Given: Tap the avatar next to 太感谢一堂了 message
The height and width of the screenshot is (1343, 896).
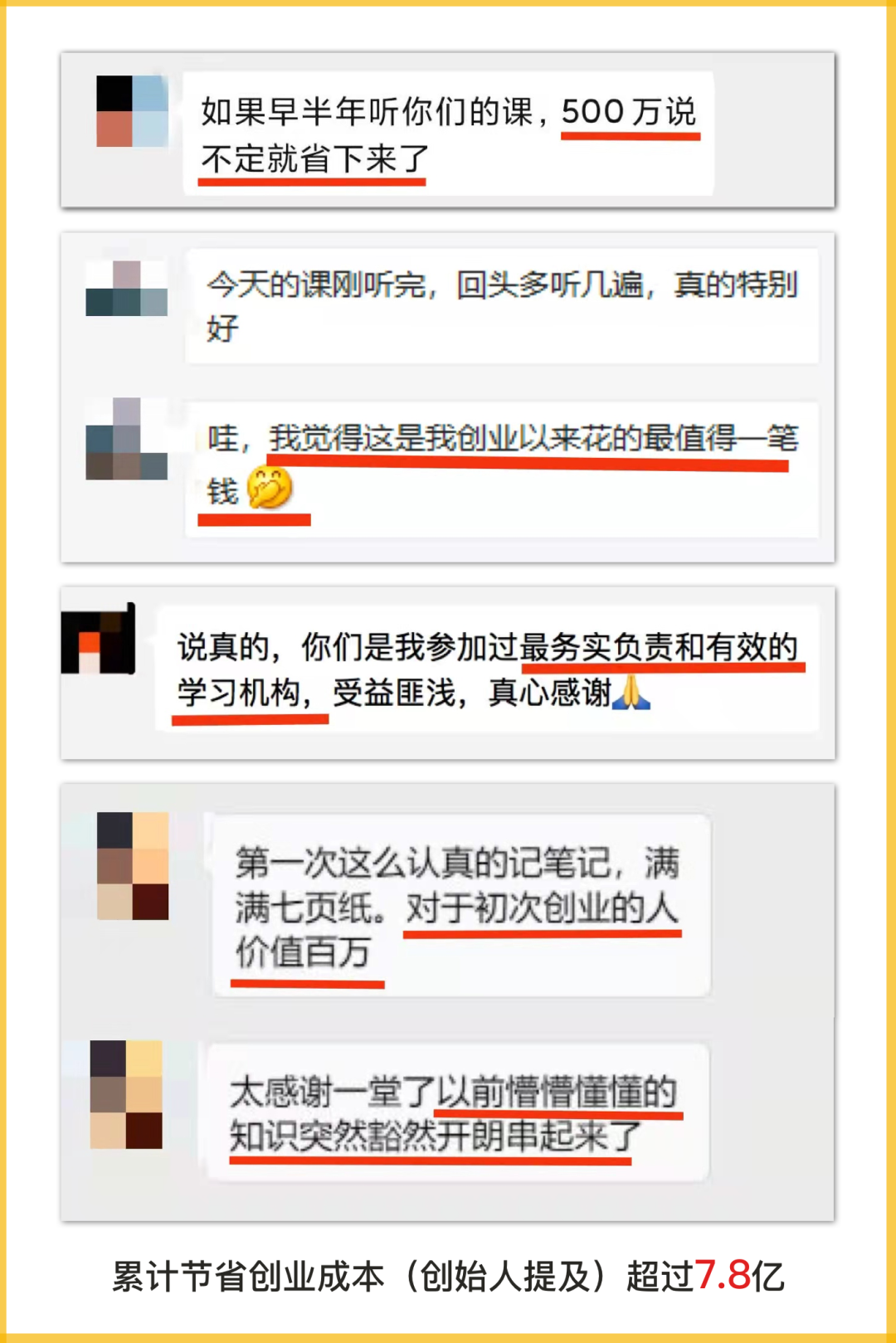Looking at the screenshot, I should (126, 1094).
